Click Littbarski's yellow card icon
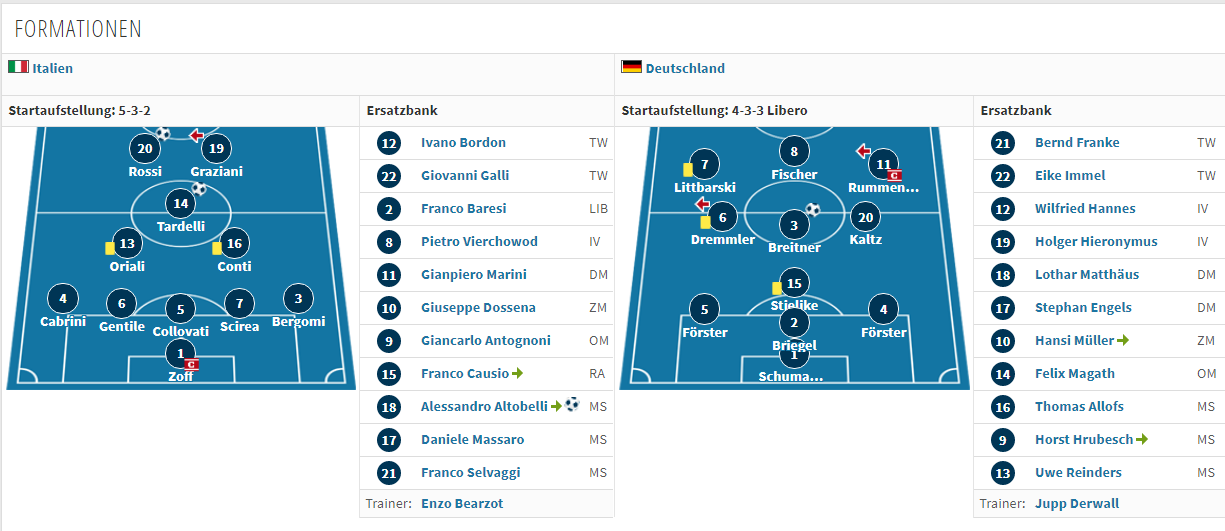The width and height of the screenshot is (1225, 531). (x=688, y=170)
